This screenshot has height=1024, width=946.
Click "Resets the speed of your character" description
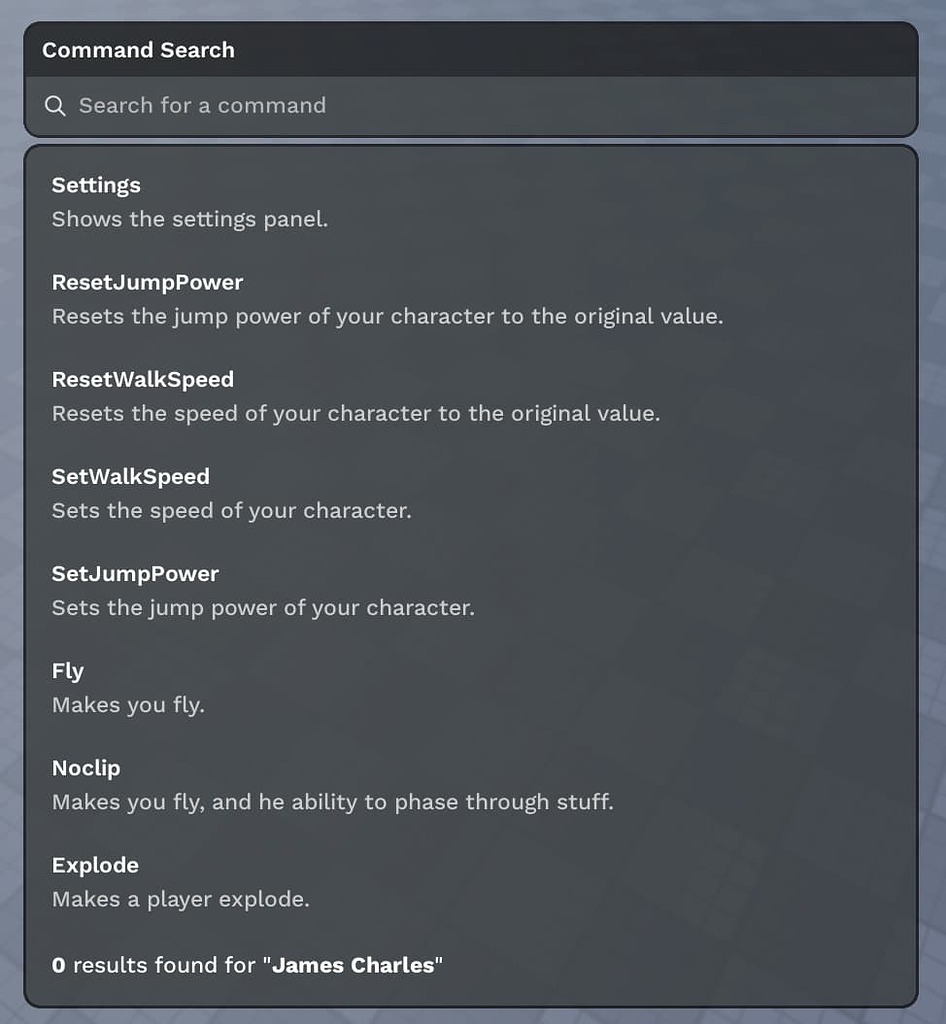pos(356,414)
